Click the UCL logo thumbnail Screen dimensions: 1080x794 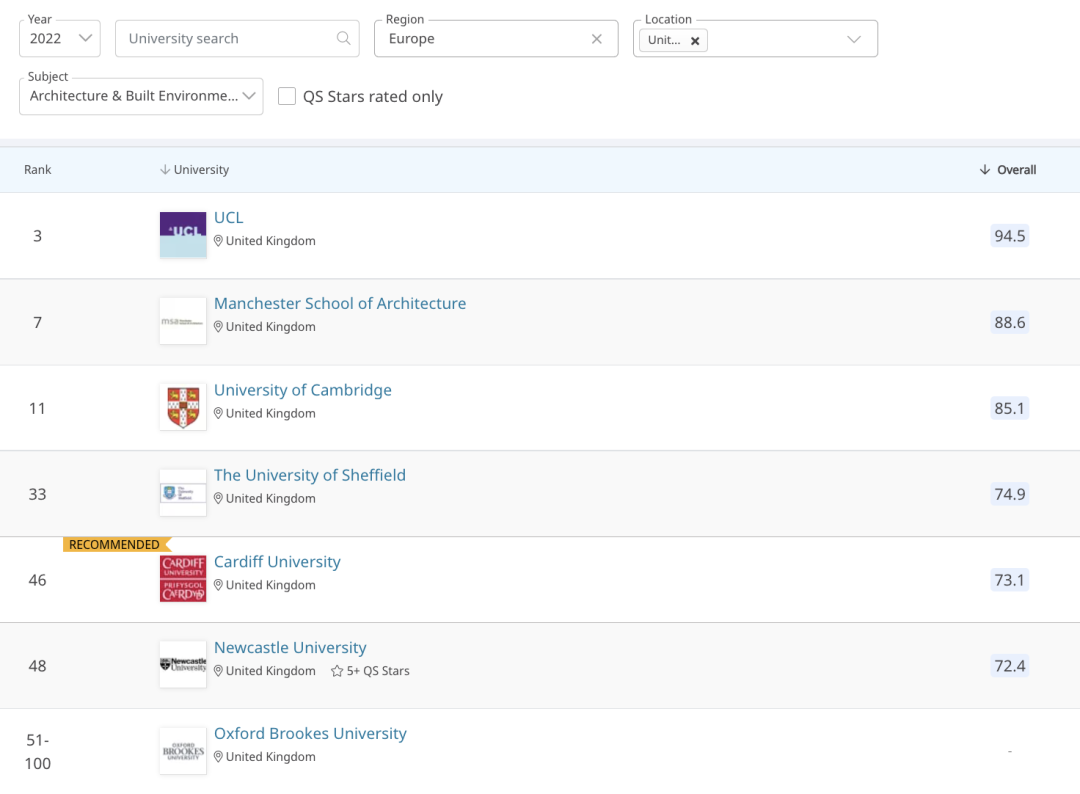tap(183, 235)
